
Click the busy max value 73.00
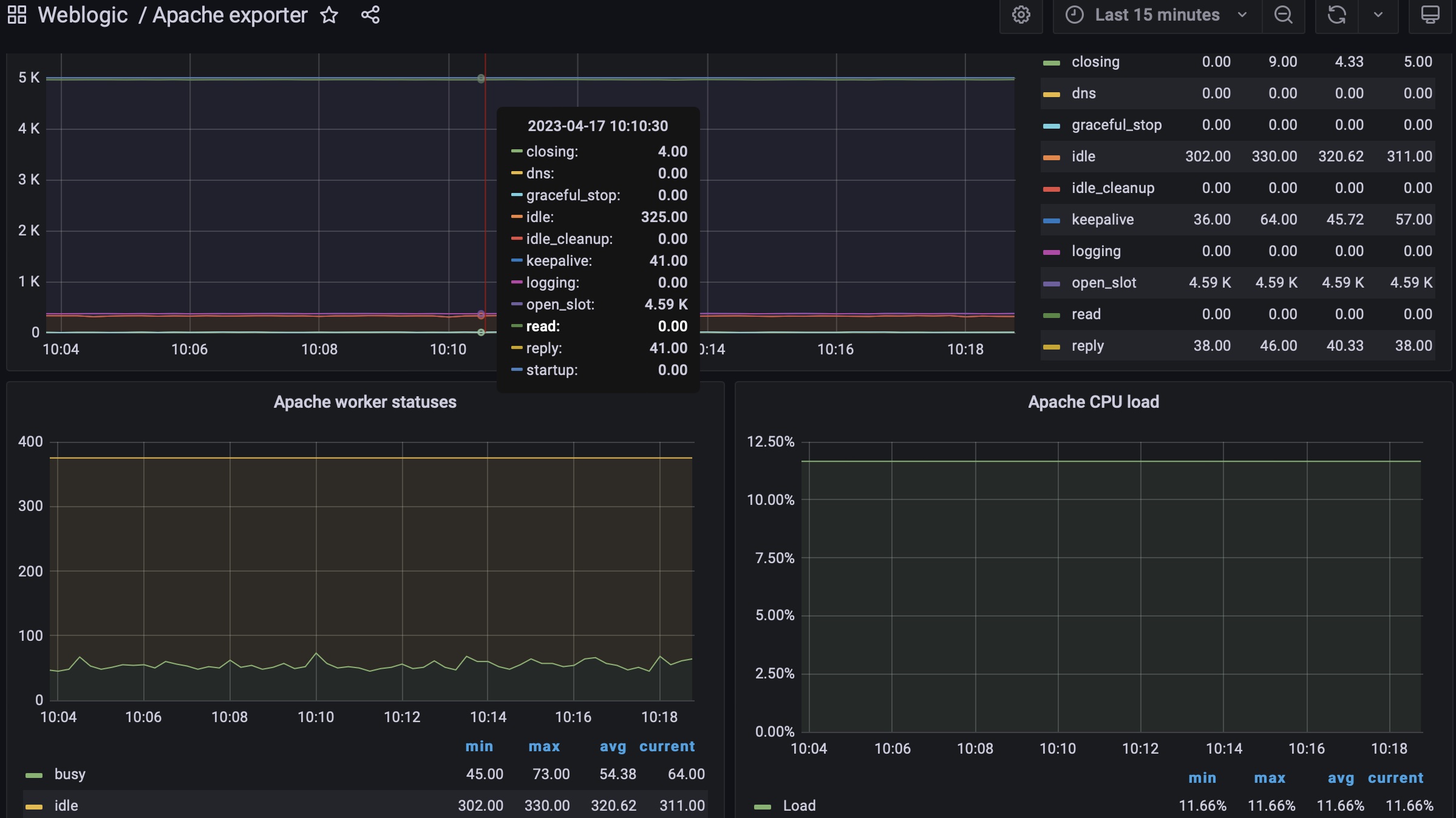pos(551,774)
